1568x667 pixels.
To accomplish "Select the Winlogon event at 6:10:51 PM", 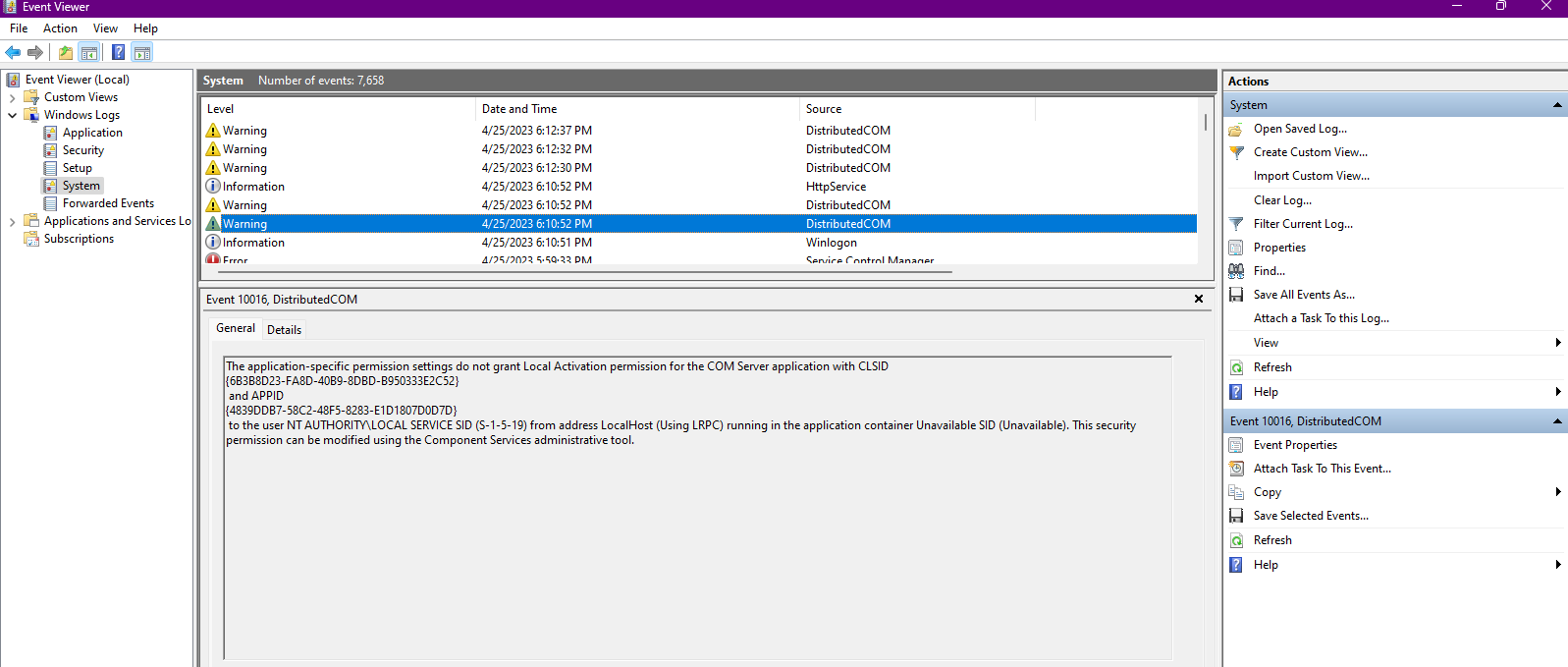I will (x=699, y=243).
